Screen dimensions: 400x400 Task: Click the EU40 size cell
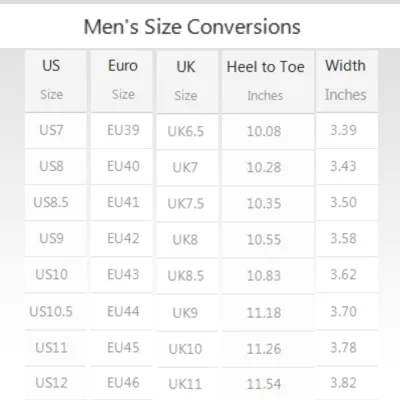[x=121, y=166]
